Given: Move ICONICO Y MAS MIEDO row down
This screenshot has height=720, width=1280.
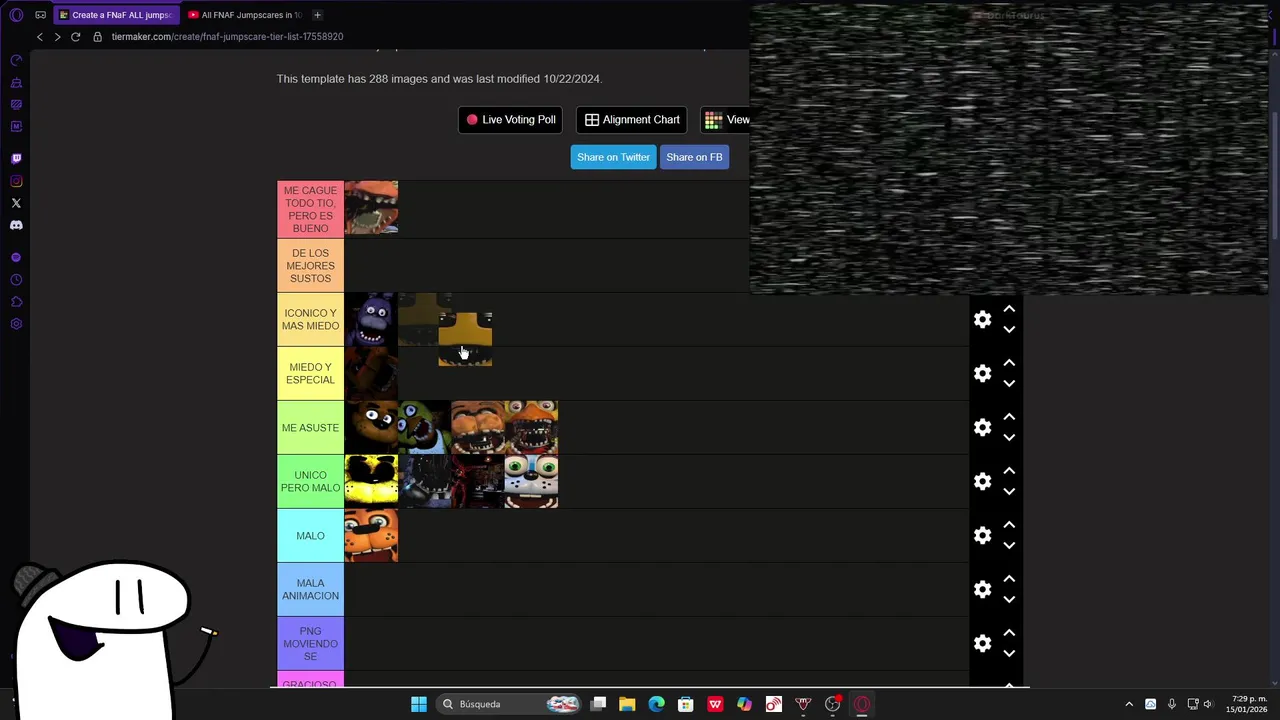Looking at the screenshot, I should pos(1009,329).
